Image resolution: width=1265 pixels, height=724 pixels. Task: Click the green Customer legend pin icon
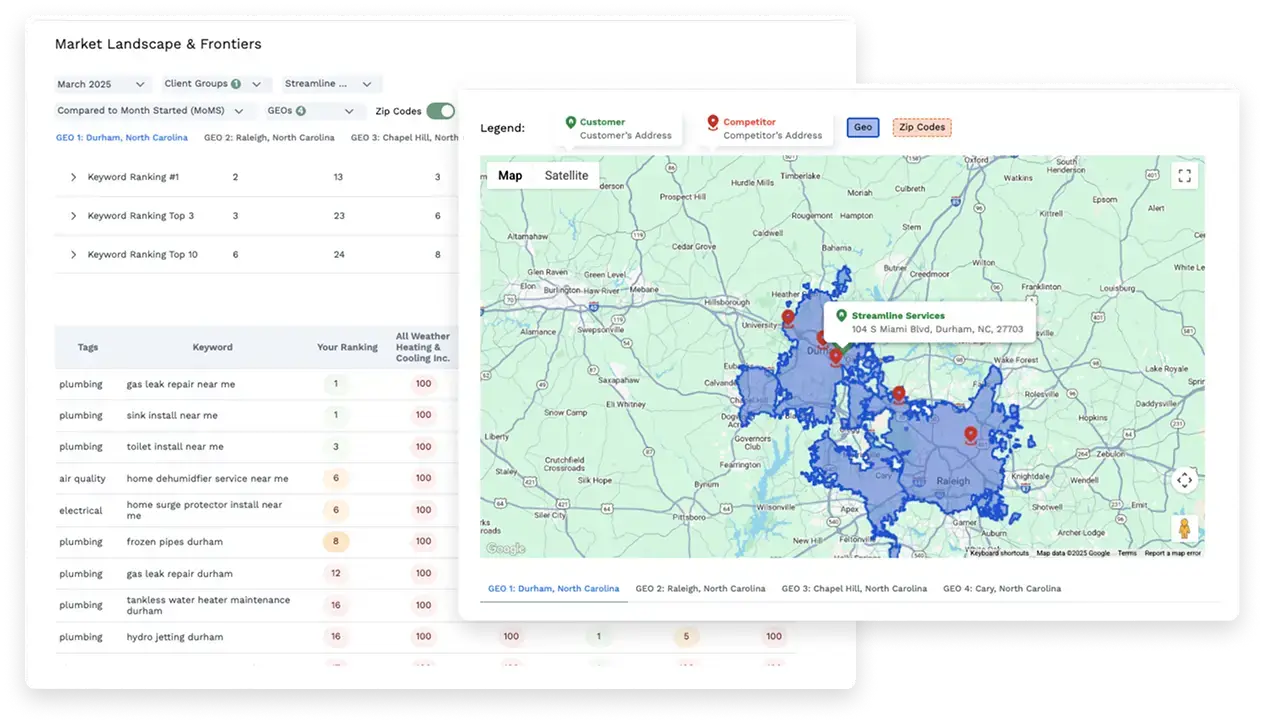point(571,123)
